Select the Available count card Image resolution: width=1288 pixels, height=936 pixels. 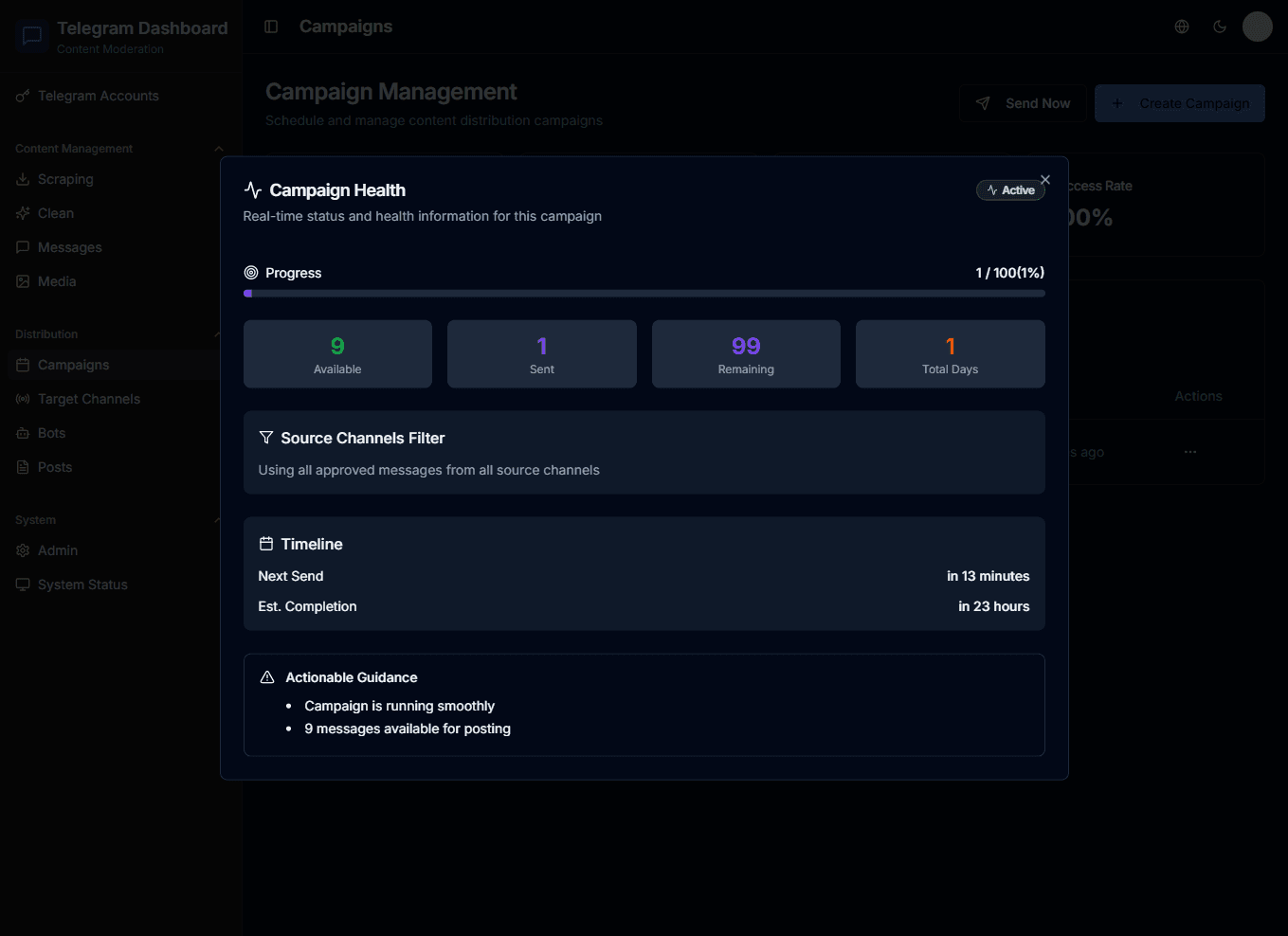[x=337, y=354]
